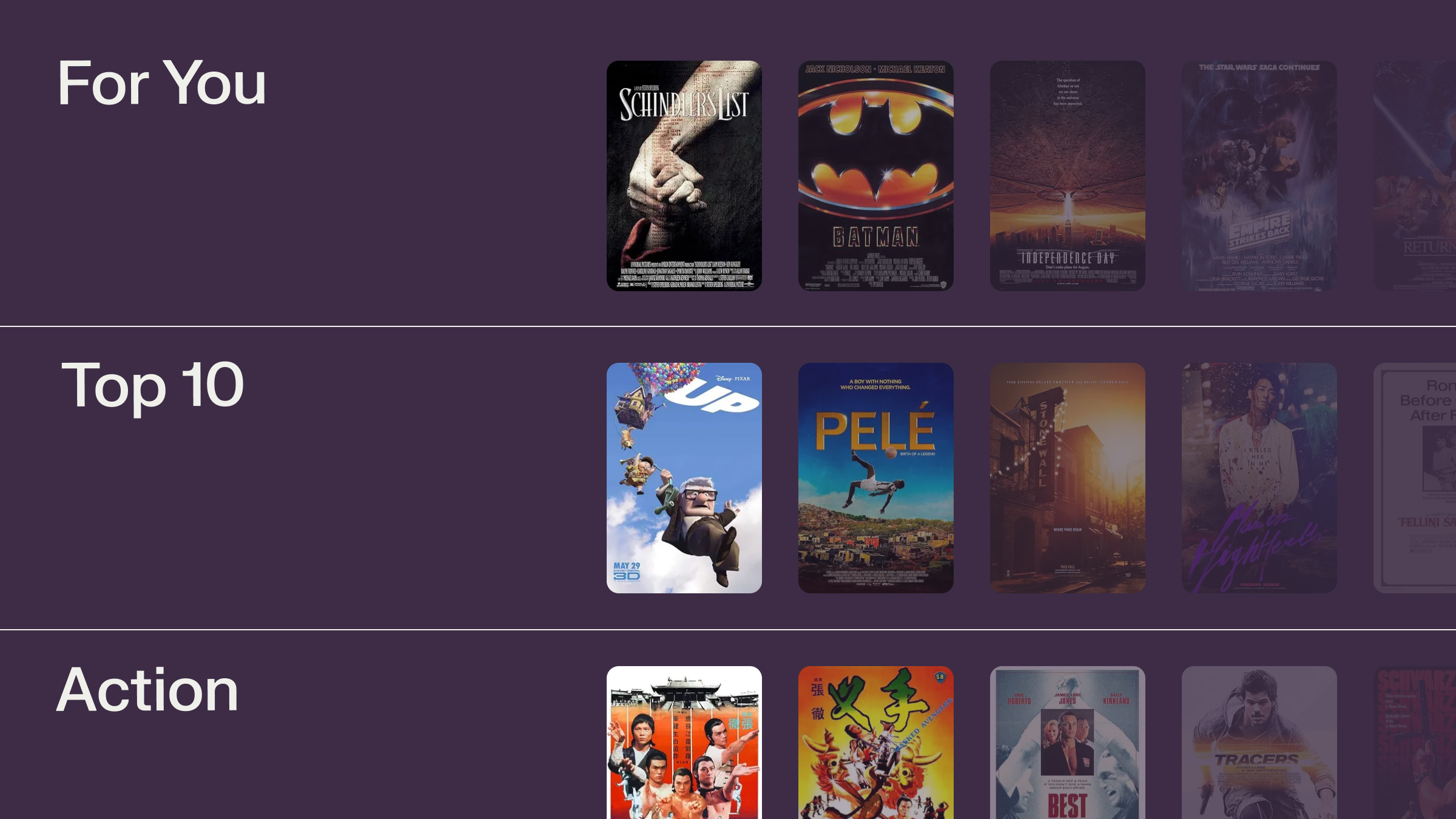Select the Pelé movie poster

[x=875, y=477]
